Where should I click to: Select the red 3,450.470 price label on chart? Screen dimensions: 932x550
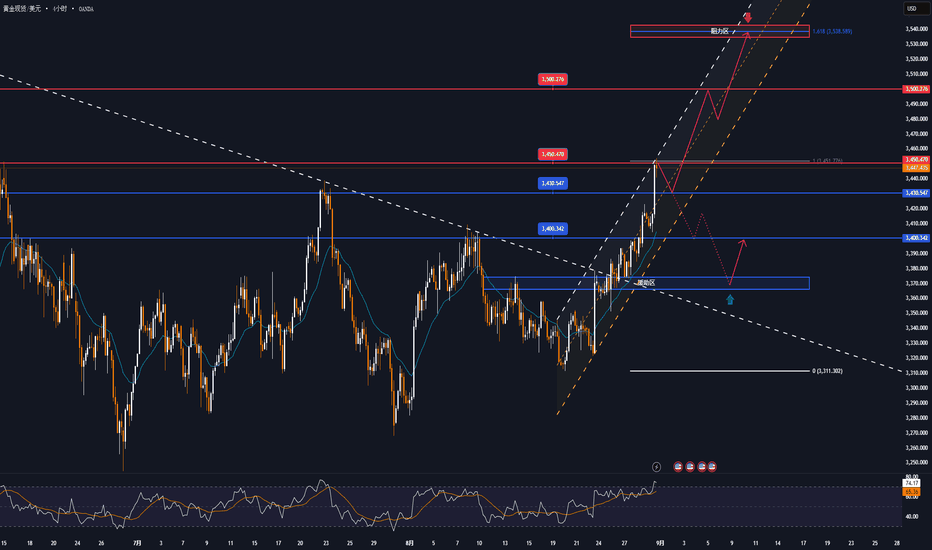pyautogui.click(x=553, y=154)
